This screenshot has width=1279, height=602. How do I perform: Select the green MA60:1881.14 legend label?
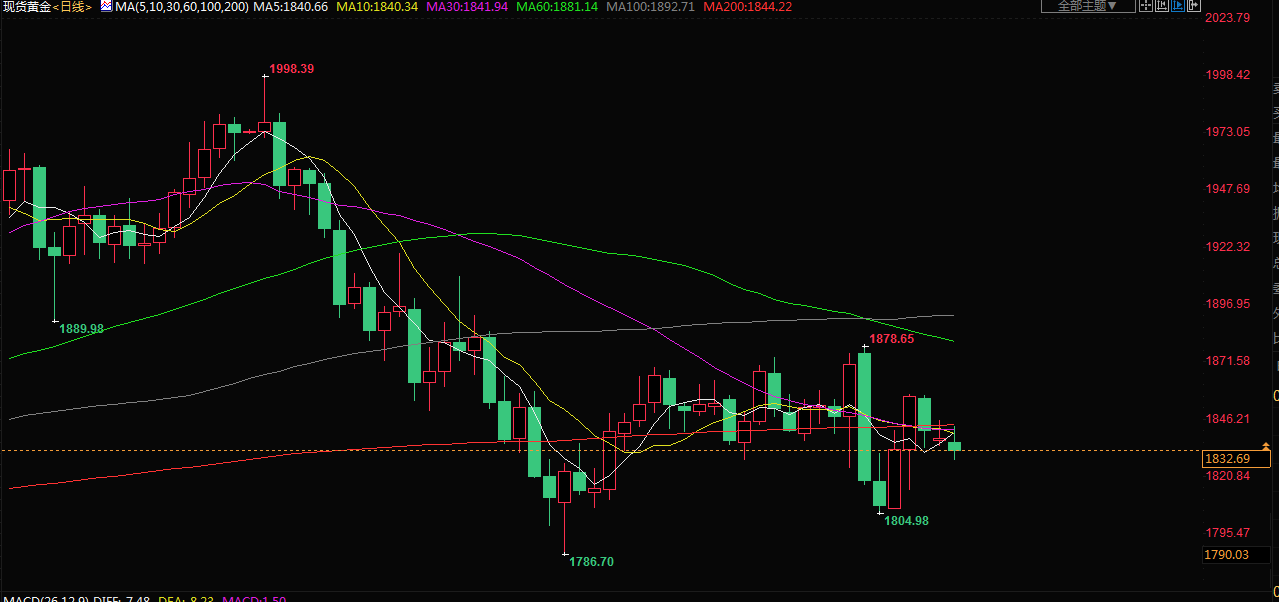pos(558,7)
